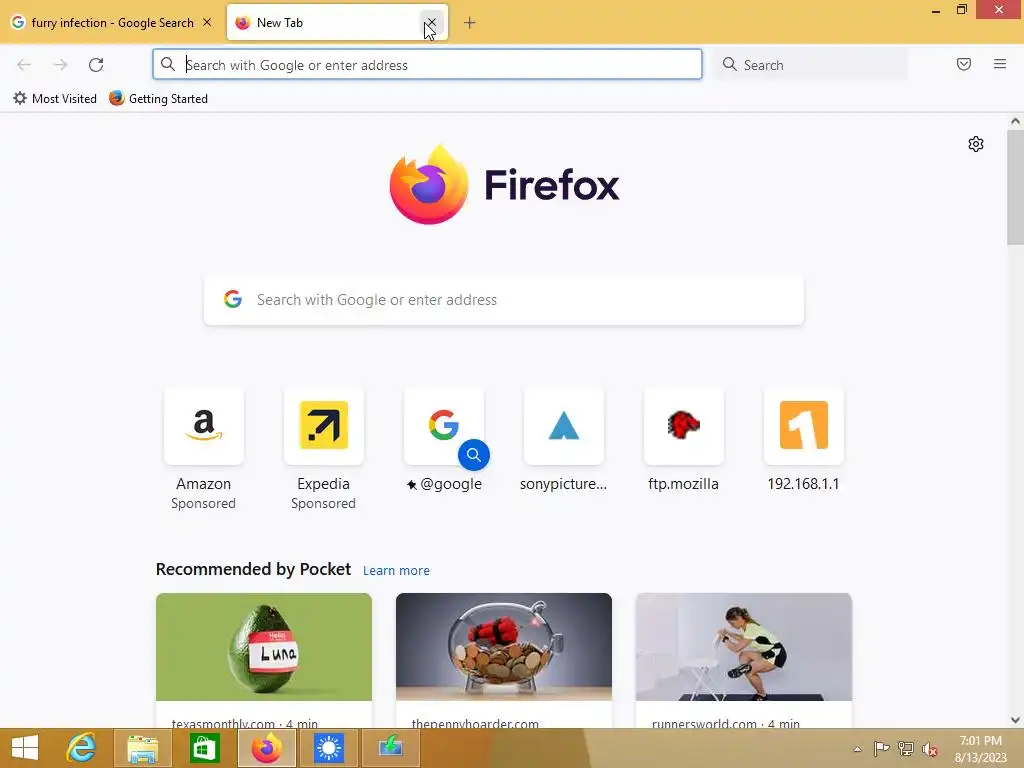Click the scrollbar up arrow

click(x=1015, y=121)
